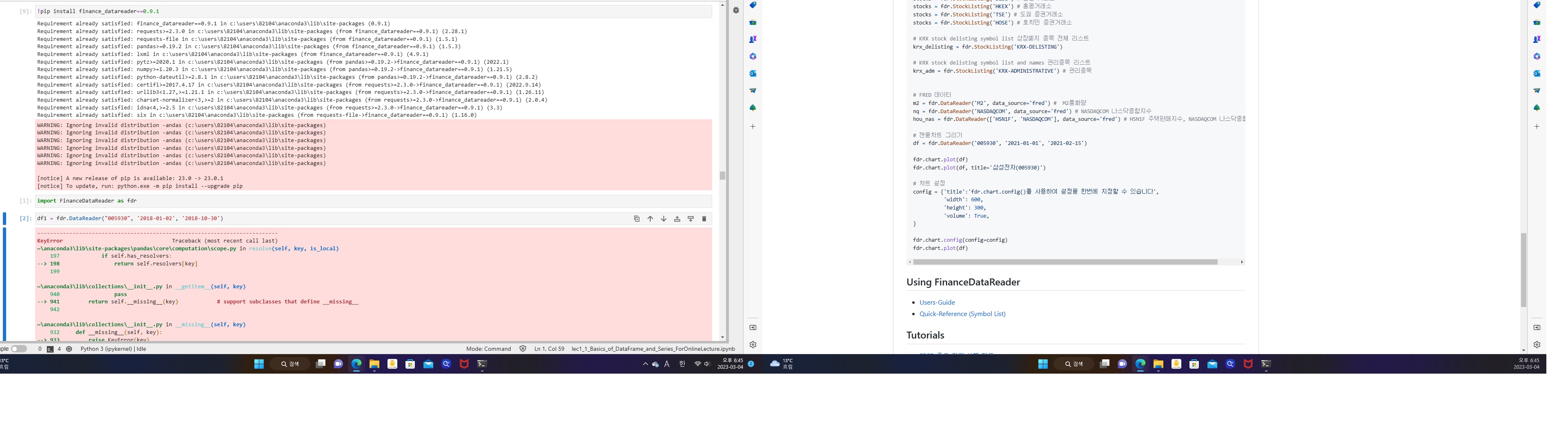Image resolution: width=1568 pixels, height=441 pixels.
Task: Open Outlook in Jupyter window's Edge sidebar
Action: pyautogui.click(x=753, y=73)
